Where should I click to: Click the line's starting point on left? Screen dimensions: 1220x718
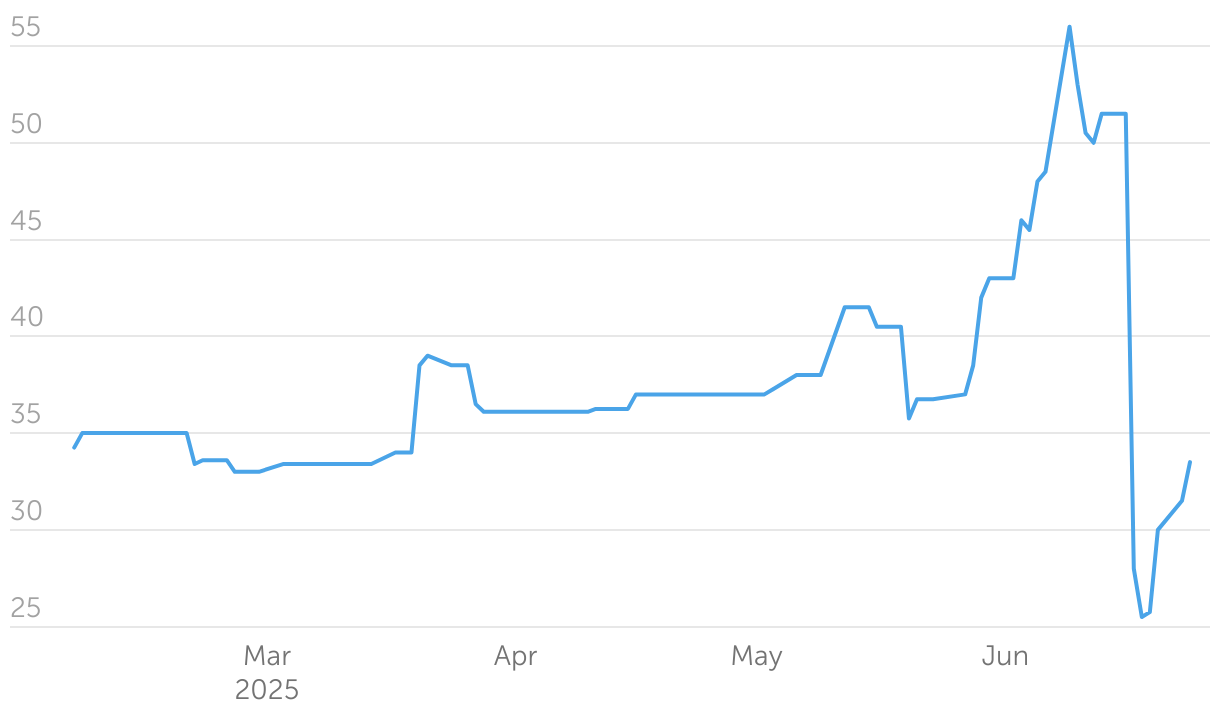click(74, 447)
